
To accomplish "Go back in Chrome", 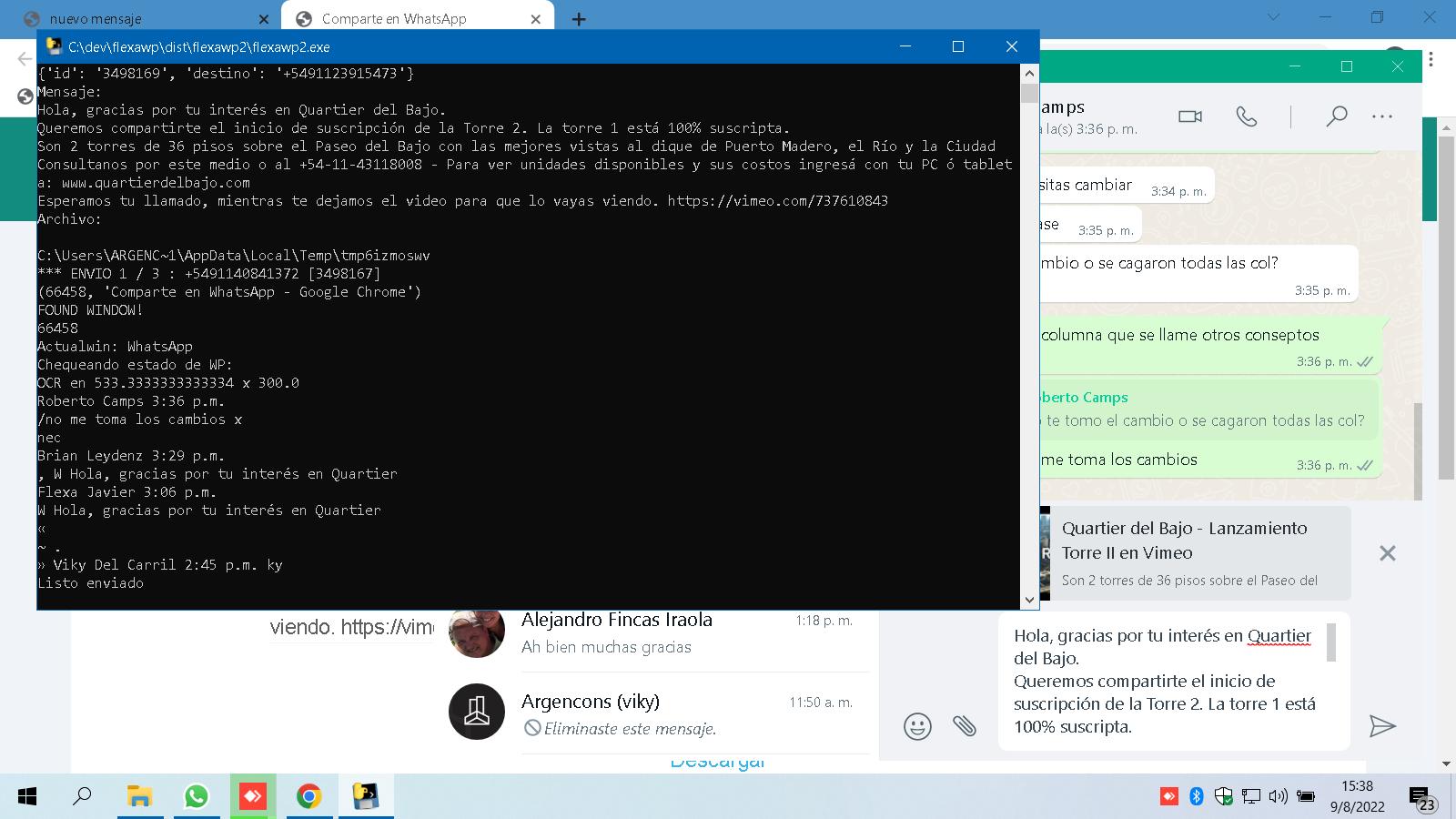I will point(25,59).
